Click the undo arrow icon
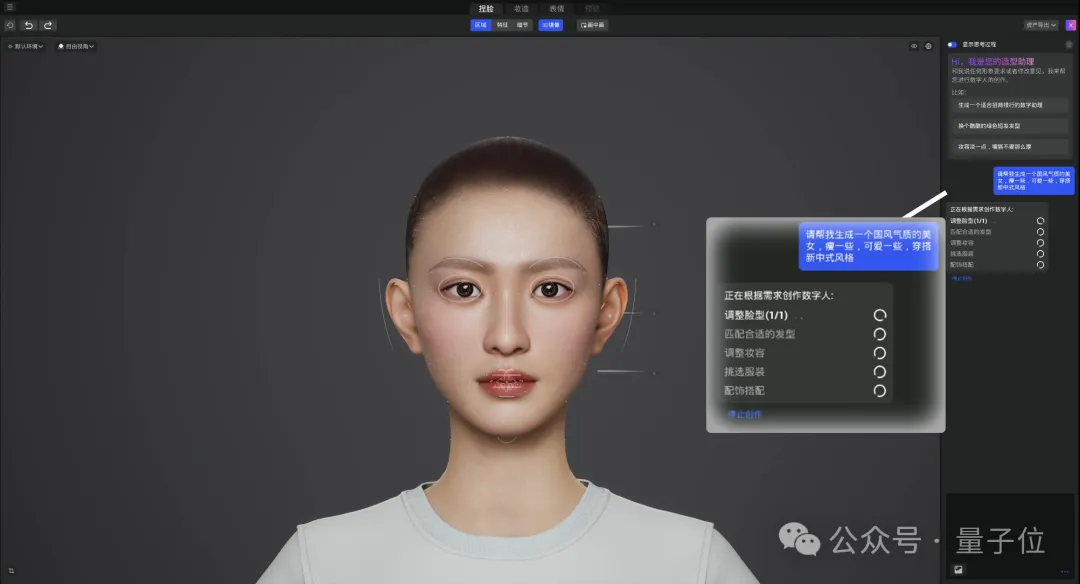The width and height of the screenshot is (1080, 584). click(x=29, y=25)
